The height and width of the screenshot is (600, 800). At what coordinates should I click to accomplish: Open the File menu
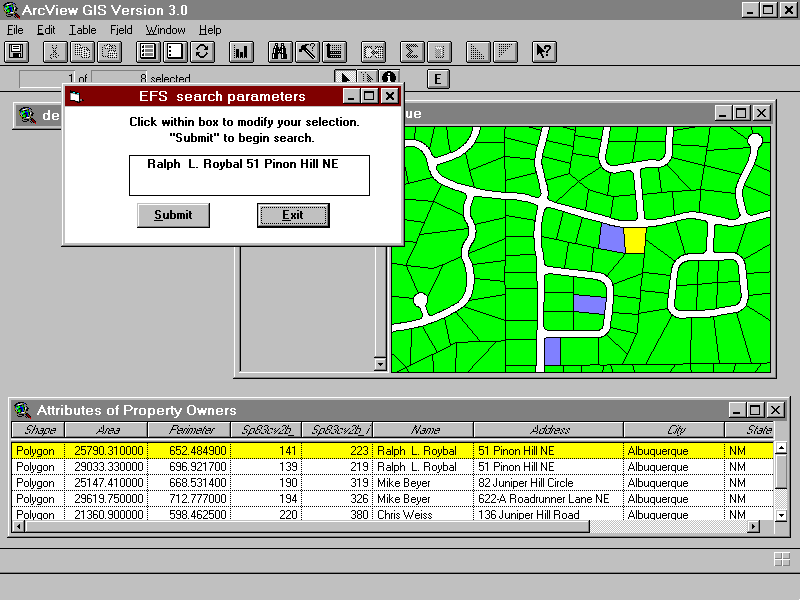pos(15,30)
